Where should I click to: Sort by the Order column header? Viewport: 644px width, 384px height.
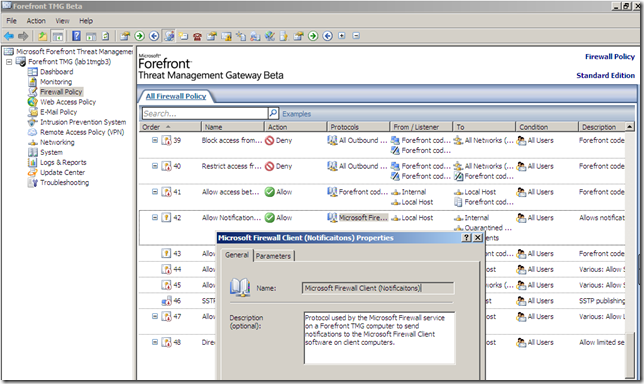point(170,127)
